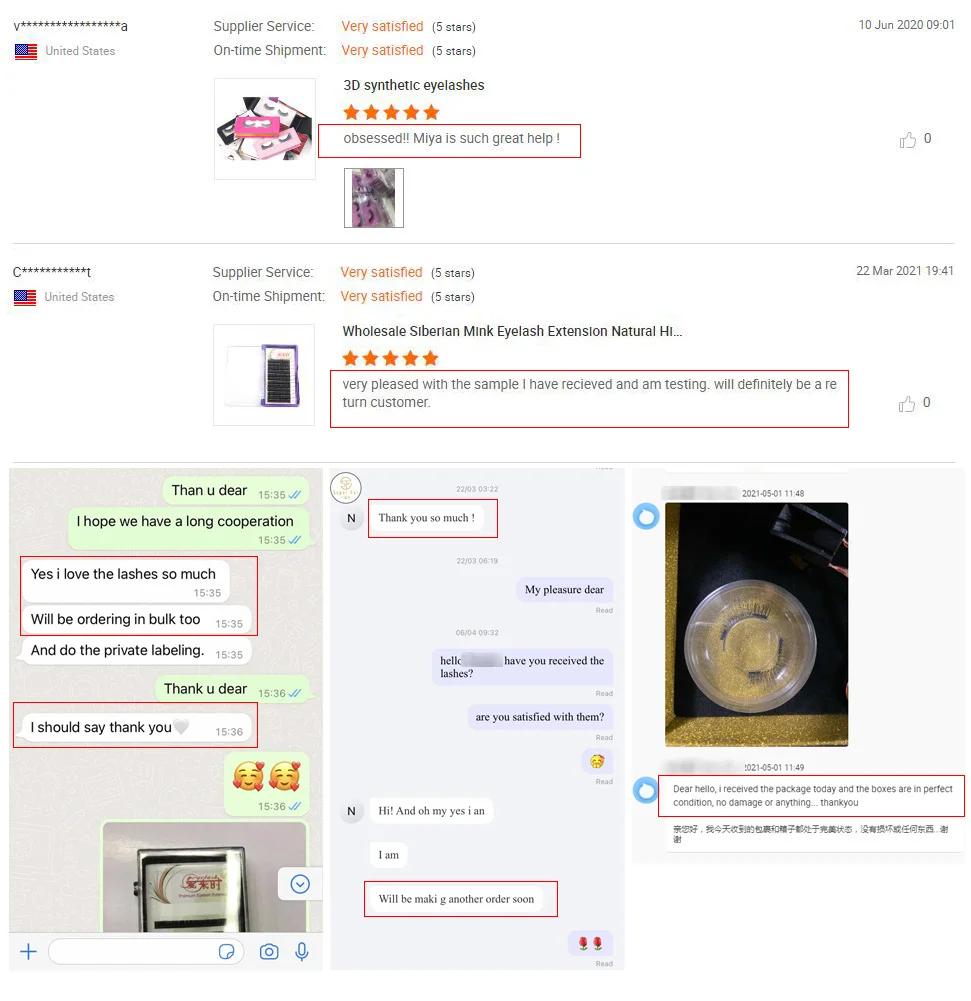Tap the plus attachment icon in chat
971x1001 pixels.
(28, 952)
